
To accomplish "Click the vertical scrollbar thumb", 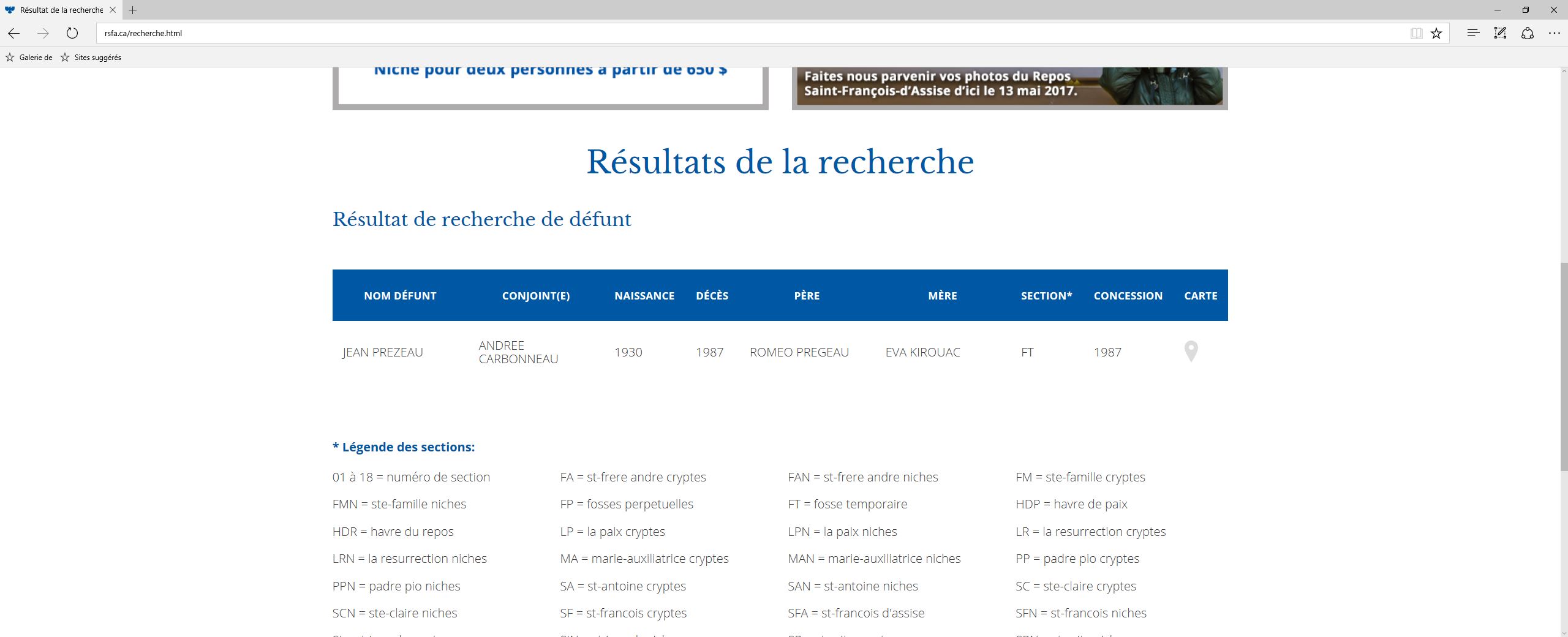I will (1563, 366).
